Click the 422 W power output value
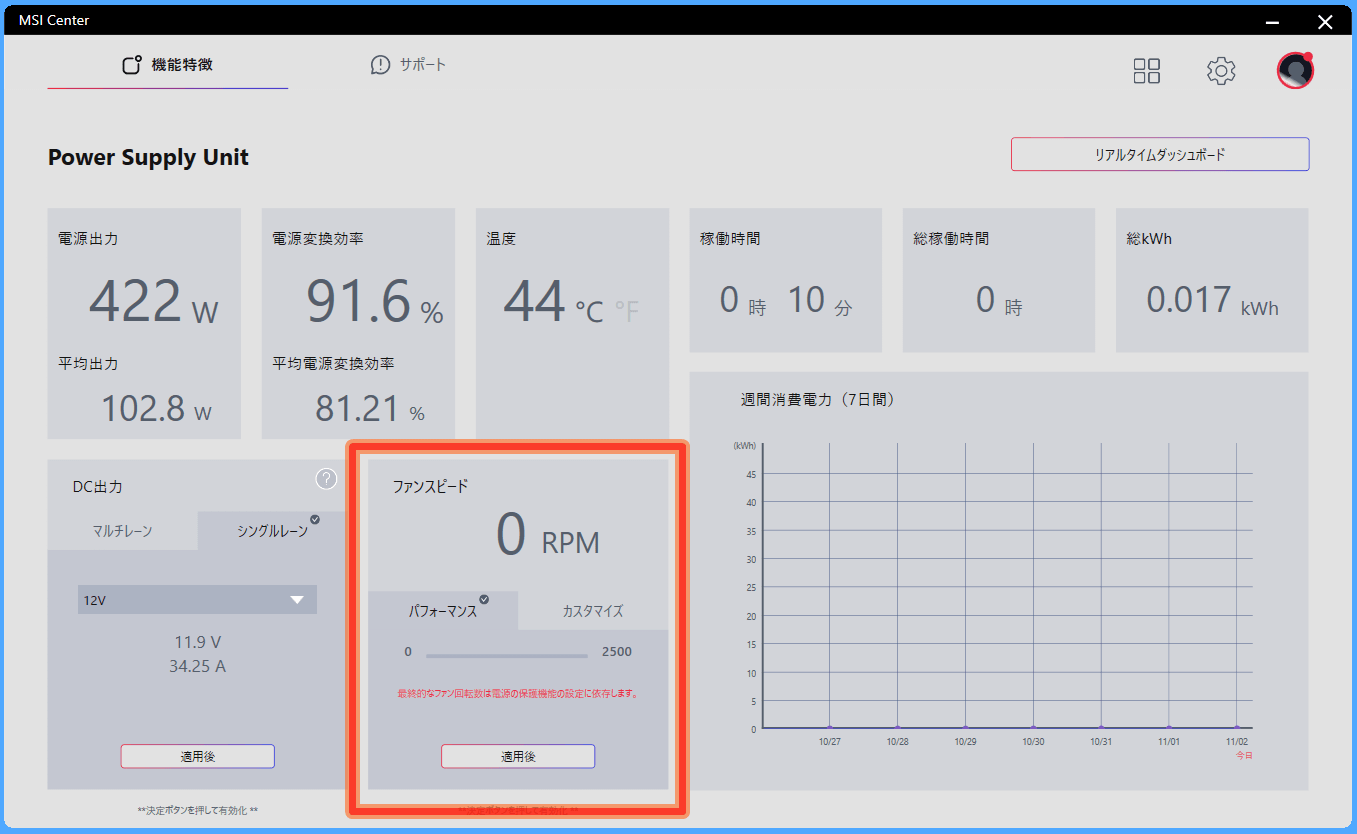The height and width of the screenshot is (834, 1357). click(x=153, y=302)
